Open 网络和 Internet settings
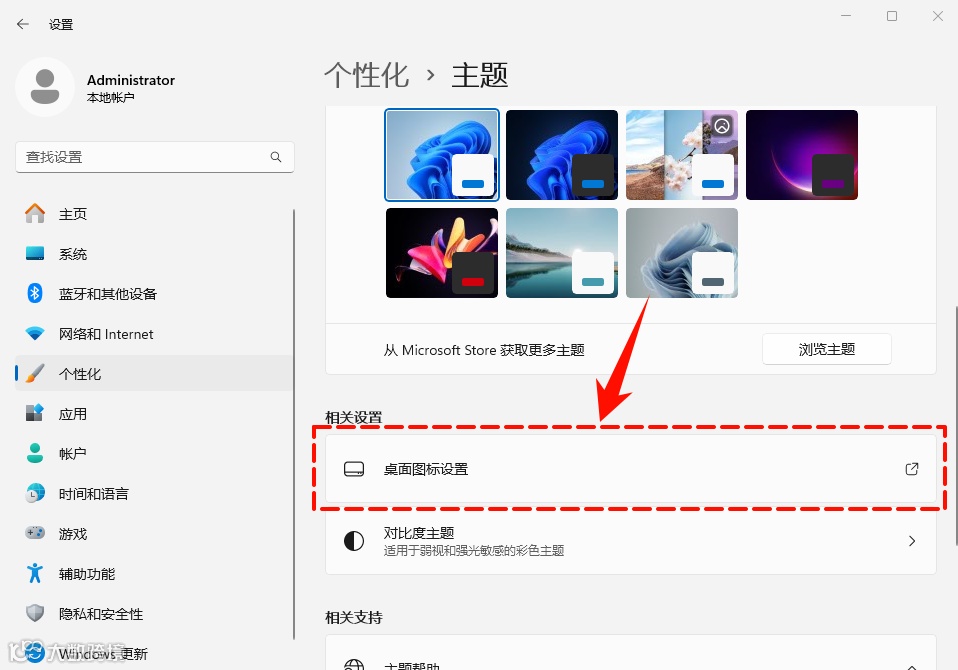Viewport: 958px width, 670px height. pyautogui.click(x=154, y=333)
